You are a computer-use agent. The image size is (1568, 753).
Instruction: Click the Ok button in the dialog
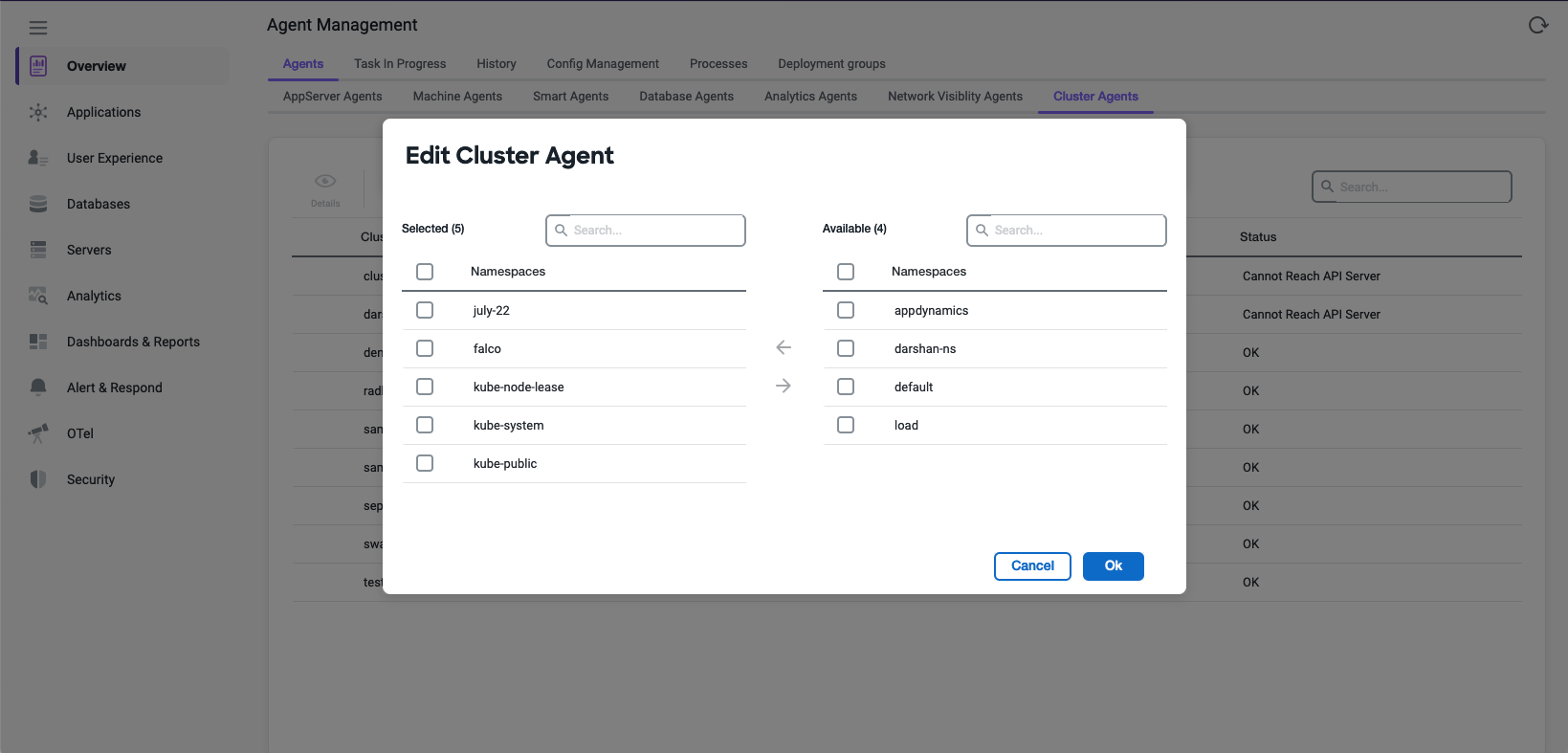[1114, 566]
